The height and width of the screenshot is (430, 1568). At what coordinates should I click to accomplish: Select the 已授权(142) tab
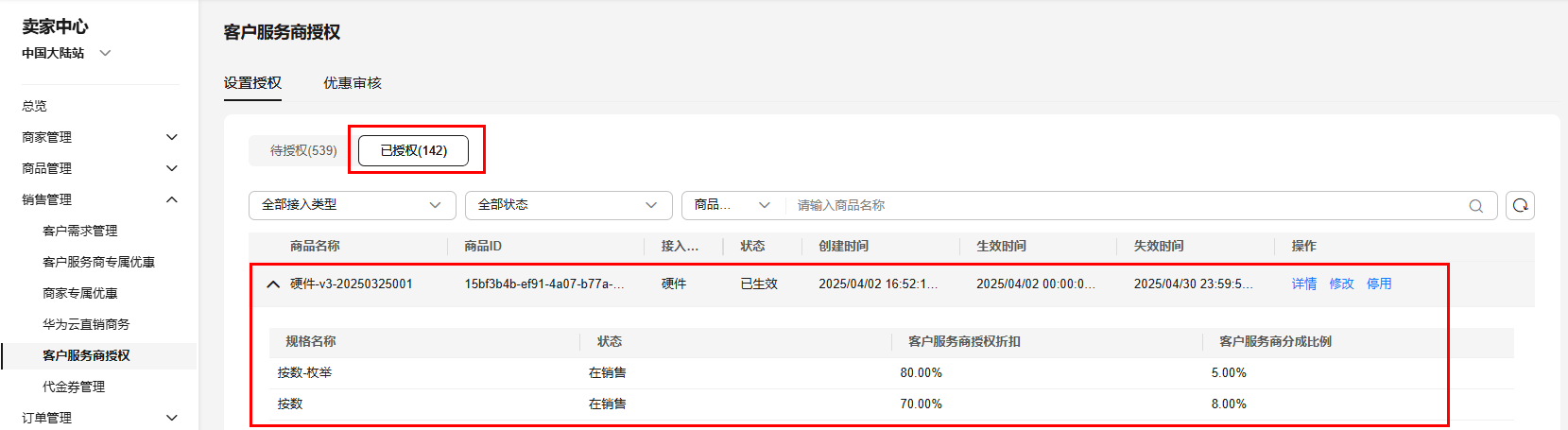pos(414,150)
